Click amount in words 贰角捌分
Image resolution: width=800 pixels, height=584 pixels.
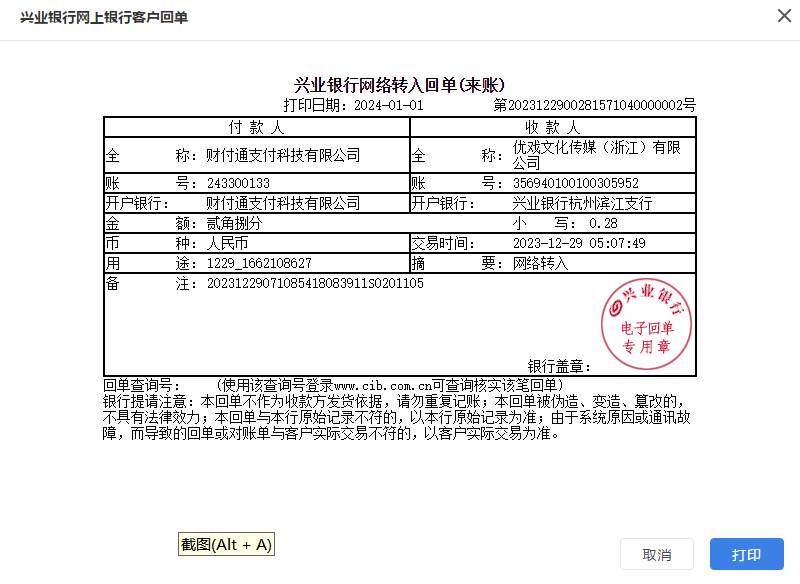pyautogui.click(x=234, y=223)
